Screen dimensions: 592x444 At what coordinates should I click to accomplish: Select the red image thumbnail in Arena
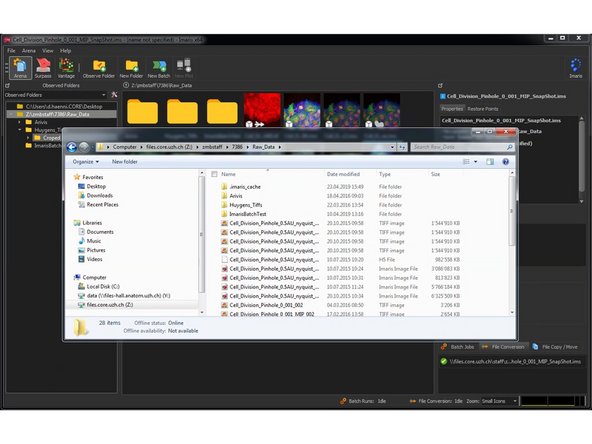point(262,110)
